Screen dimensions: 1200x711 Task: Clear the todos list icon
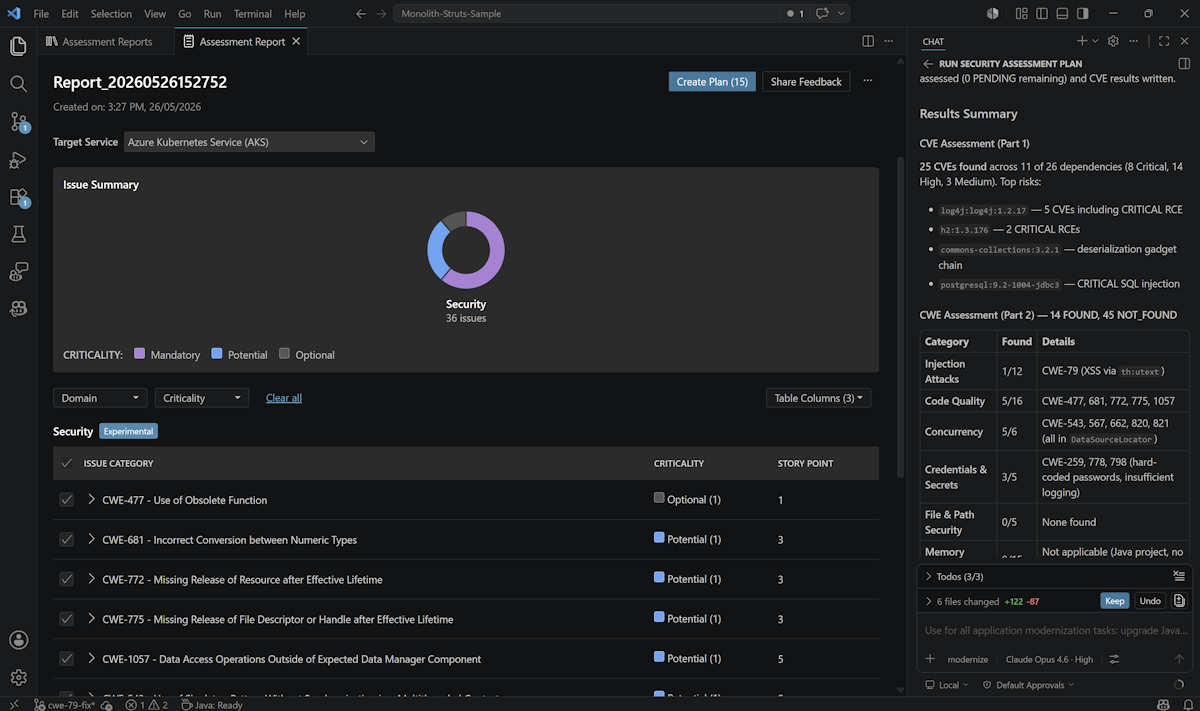1178,576
